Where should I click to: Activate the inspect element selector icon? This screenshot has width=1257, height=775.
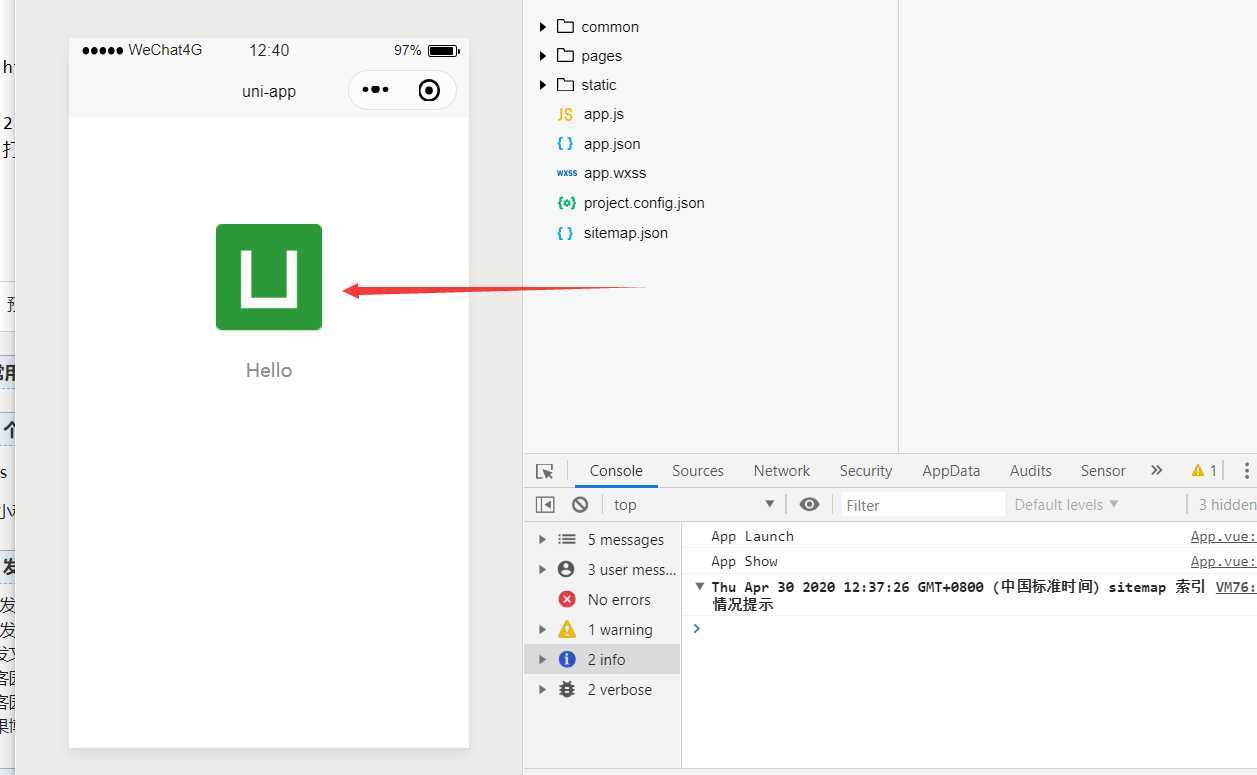pos(544,471)
